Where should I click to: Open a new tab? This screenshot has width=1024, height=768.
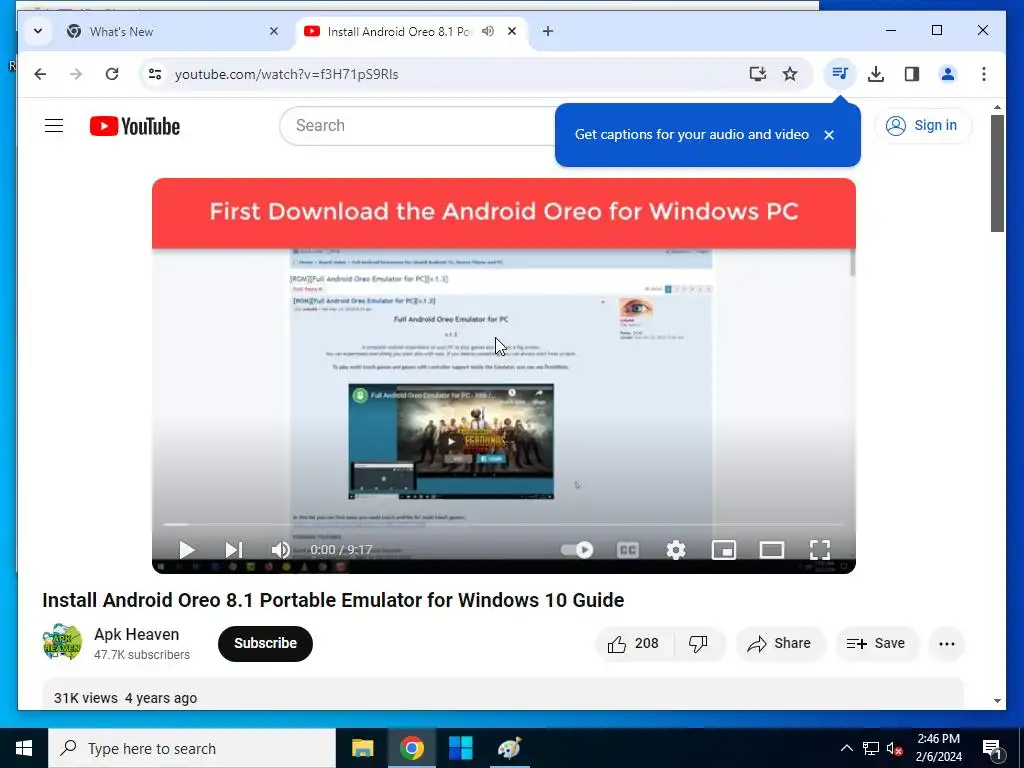pyautogui.click(x=548, y=31)
